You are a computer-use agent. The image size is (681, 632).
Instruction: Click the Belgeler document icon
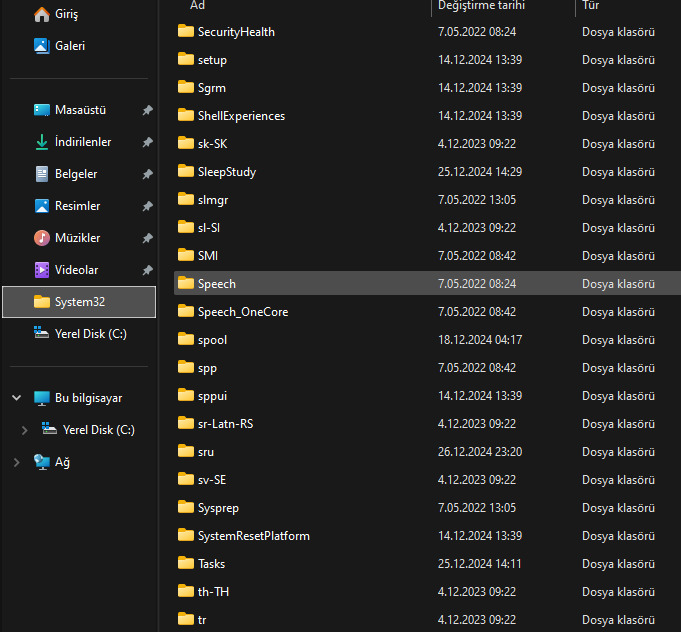coord(42,174)
